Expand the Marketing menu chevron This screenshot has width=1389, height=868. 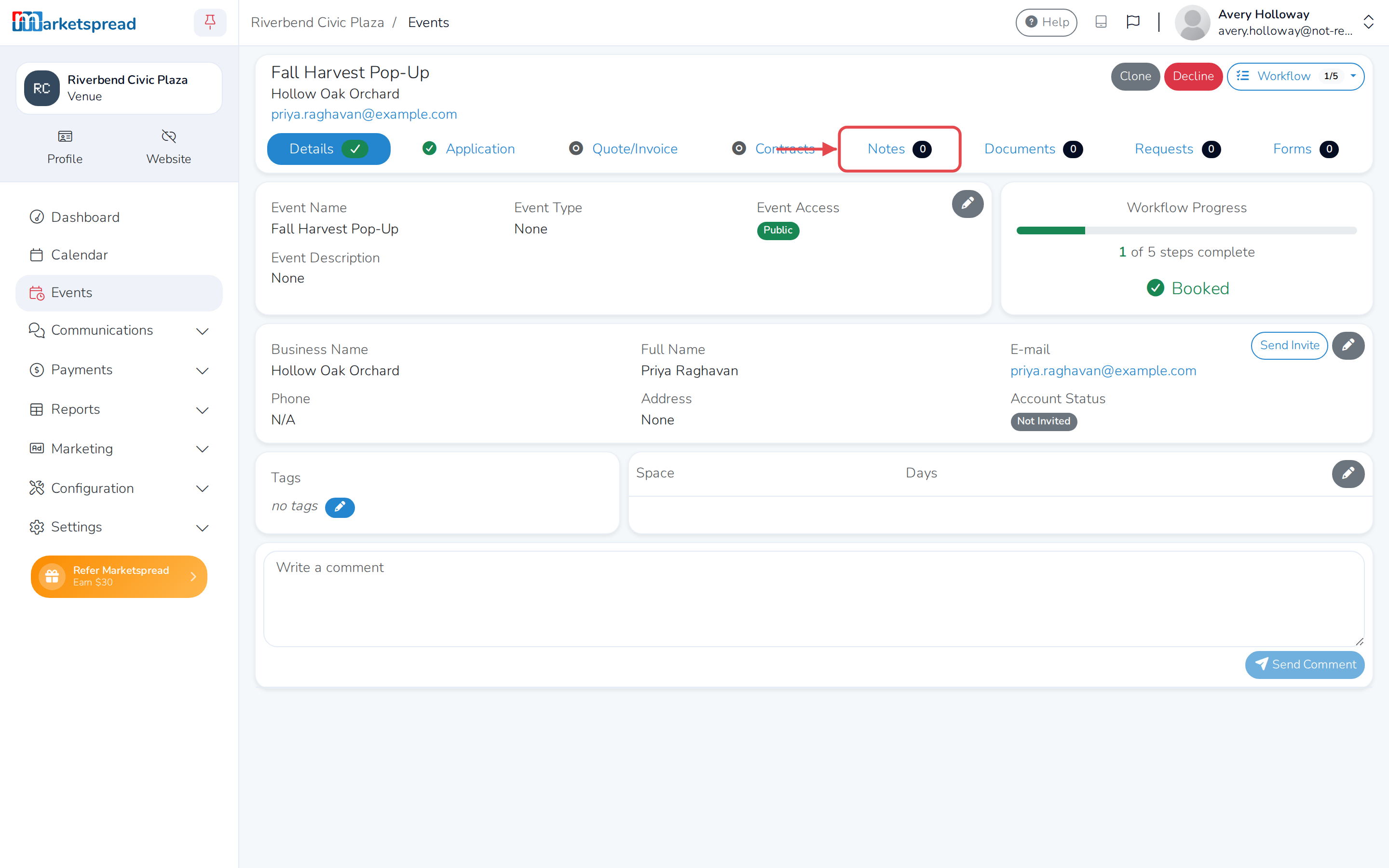(202, 449)
